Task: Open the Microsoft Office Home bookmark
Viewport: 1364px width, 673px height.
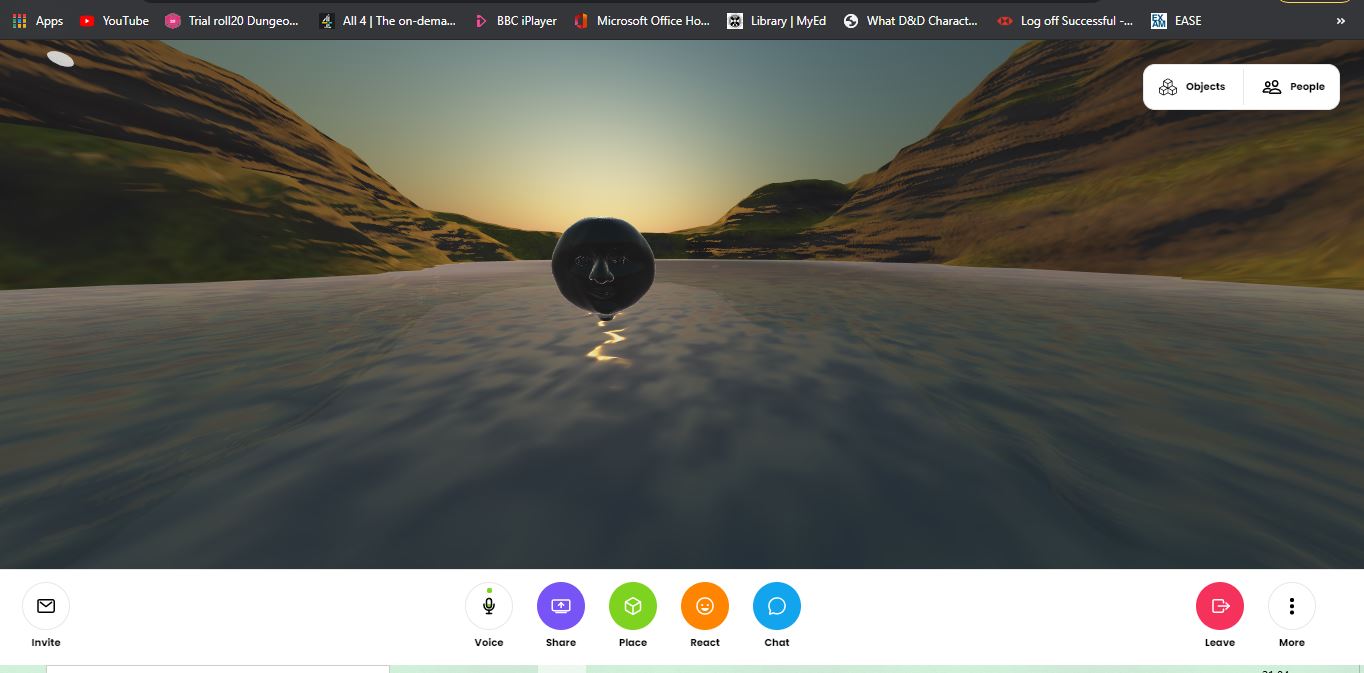Action: point(642,21)
